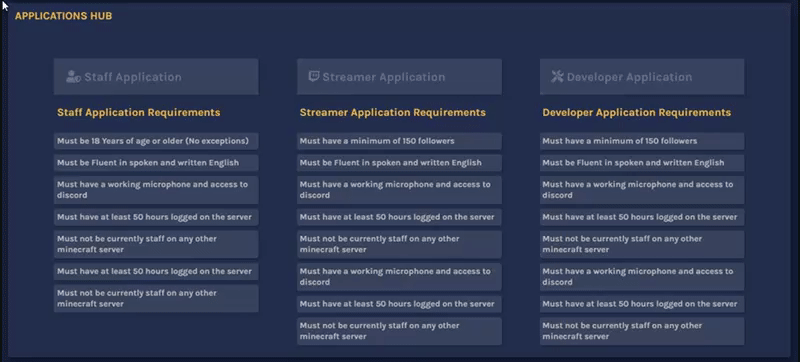Click the Twitch icon beside Streamer Application
The image size is (800, 362).
(314, 76)
